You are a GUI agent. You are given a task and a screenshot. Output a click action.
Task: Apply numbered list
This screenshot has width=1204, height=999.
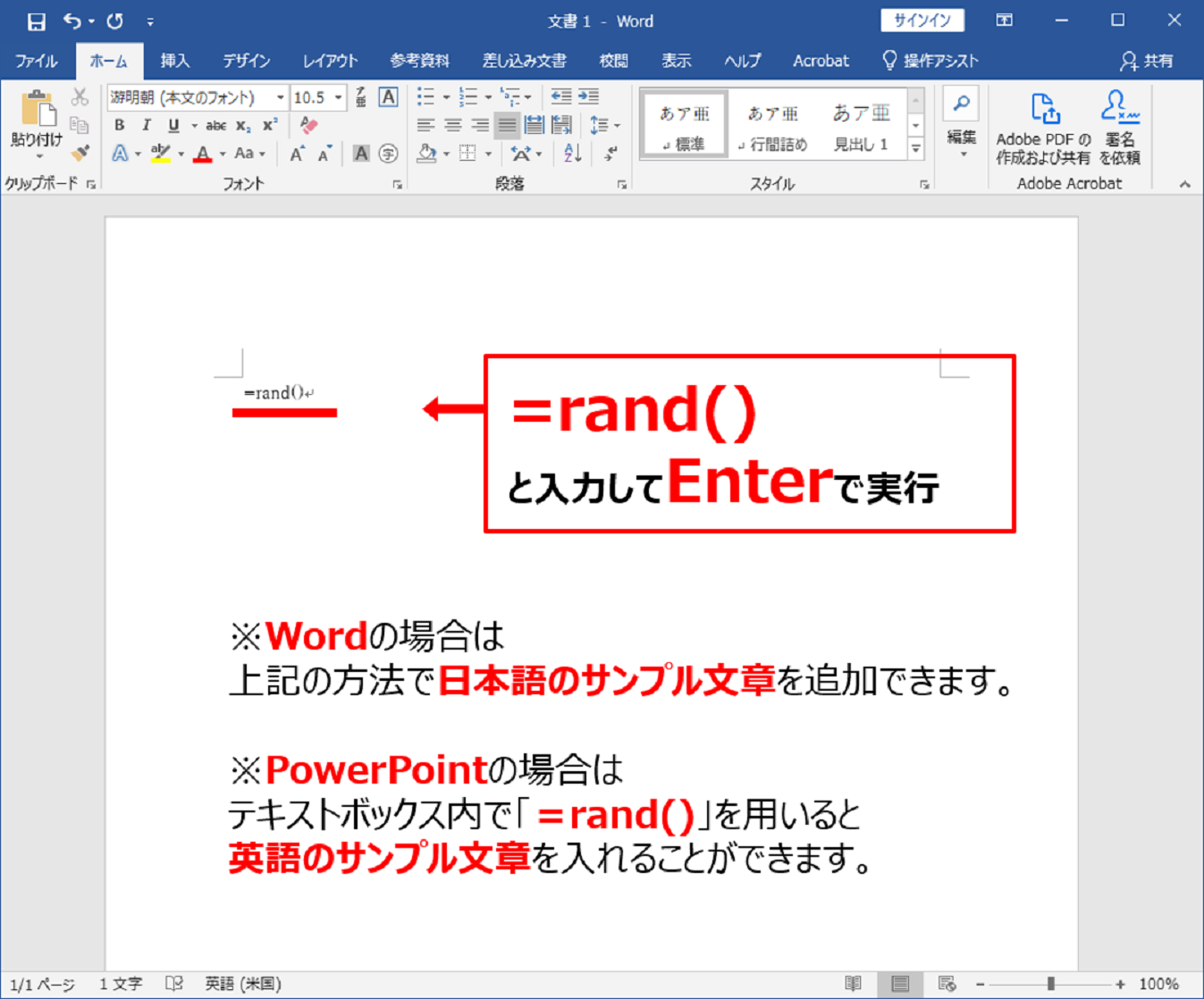point(468,97)
